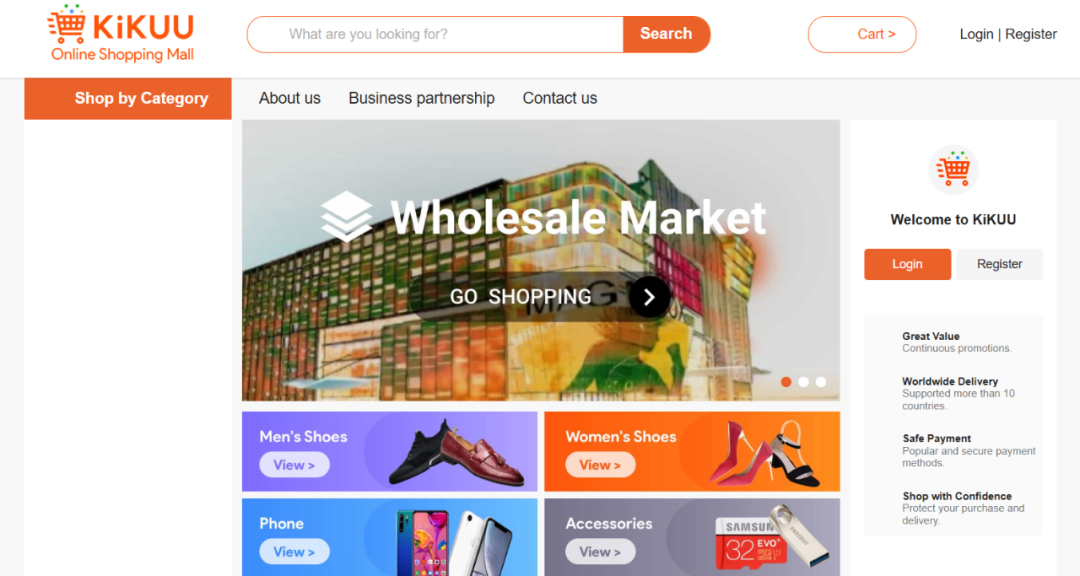Click the orange Search button

(666, 34)
